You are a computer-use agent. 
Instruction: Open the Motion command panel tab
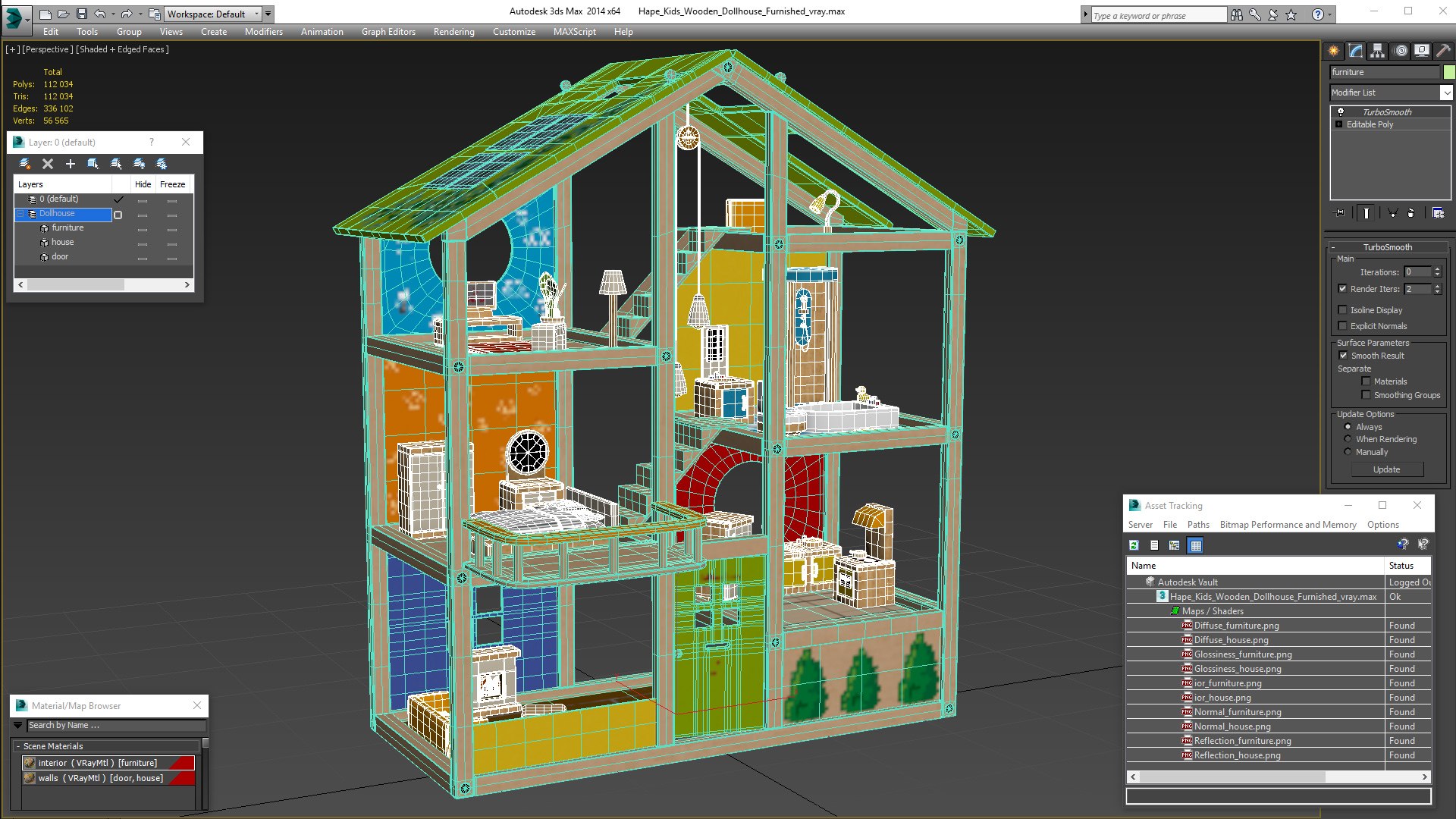tap(1401, 51)
